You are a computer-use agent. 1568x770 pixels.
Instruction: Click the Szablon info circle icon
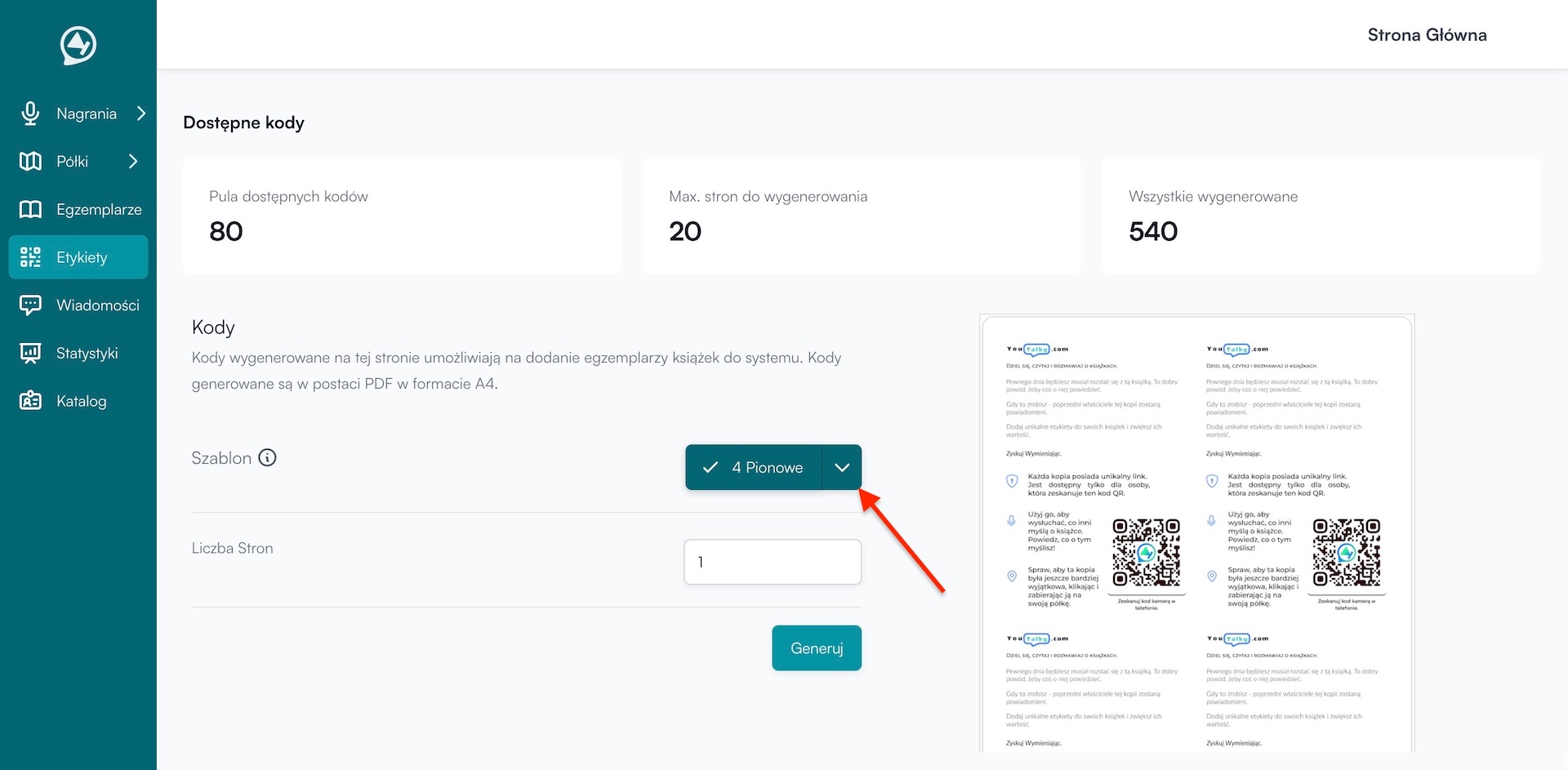point(267,458)
